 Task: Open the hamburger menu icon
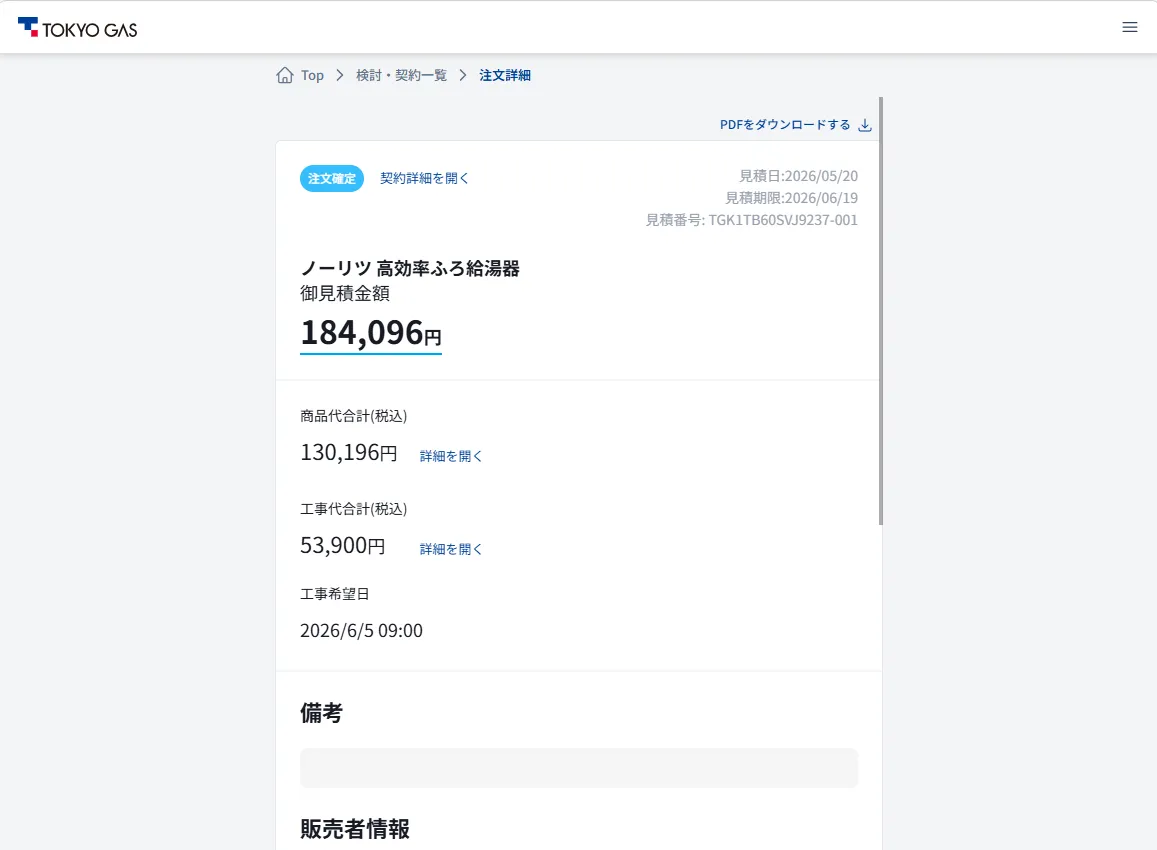pos(1130,27)
